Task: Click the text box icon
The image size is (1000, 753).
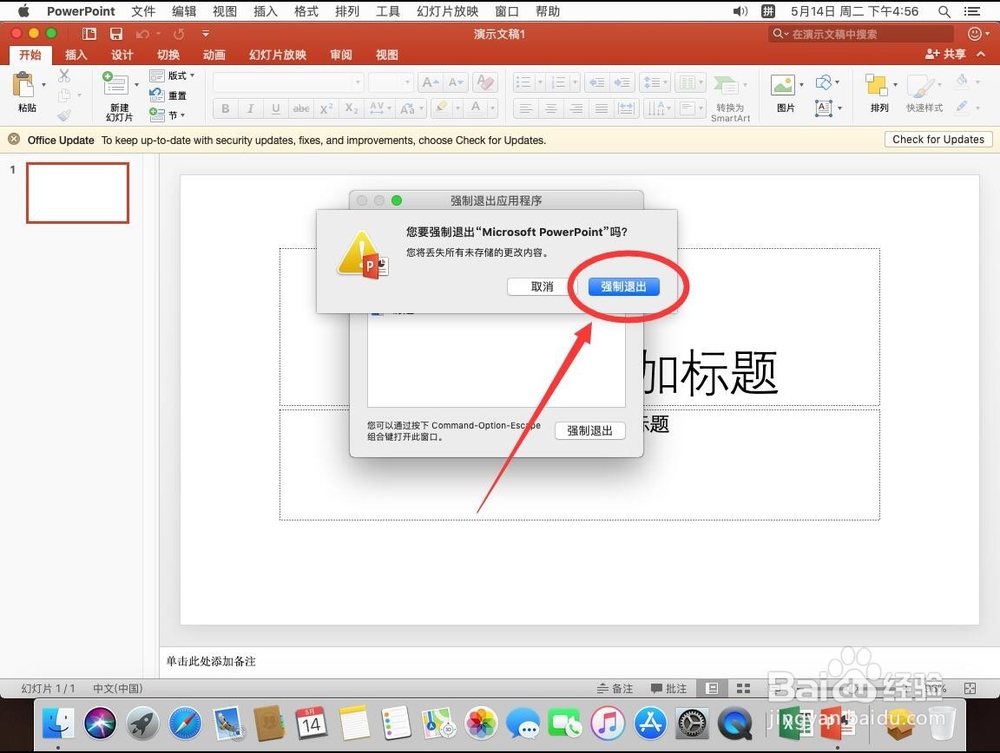Action: pos(824,108)
